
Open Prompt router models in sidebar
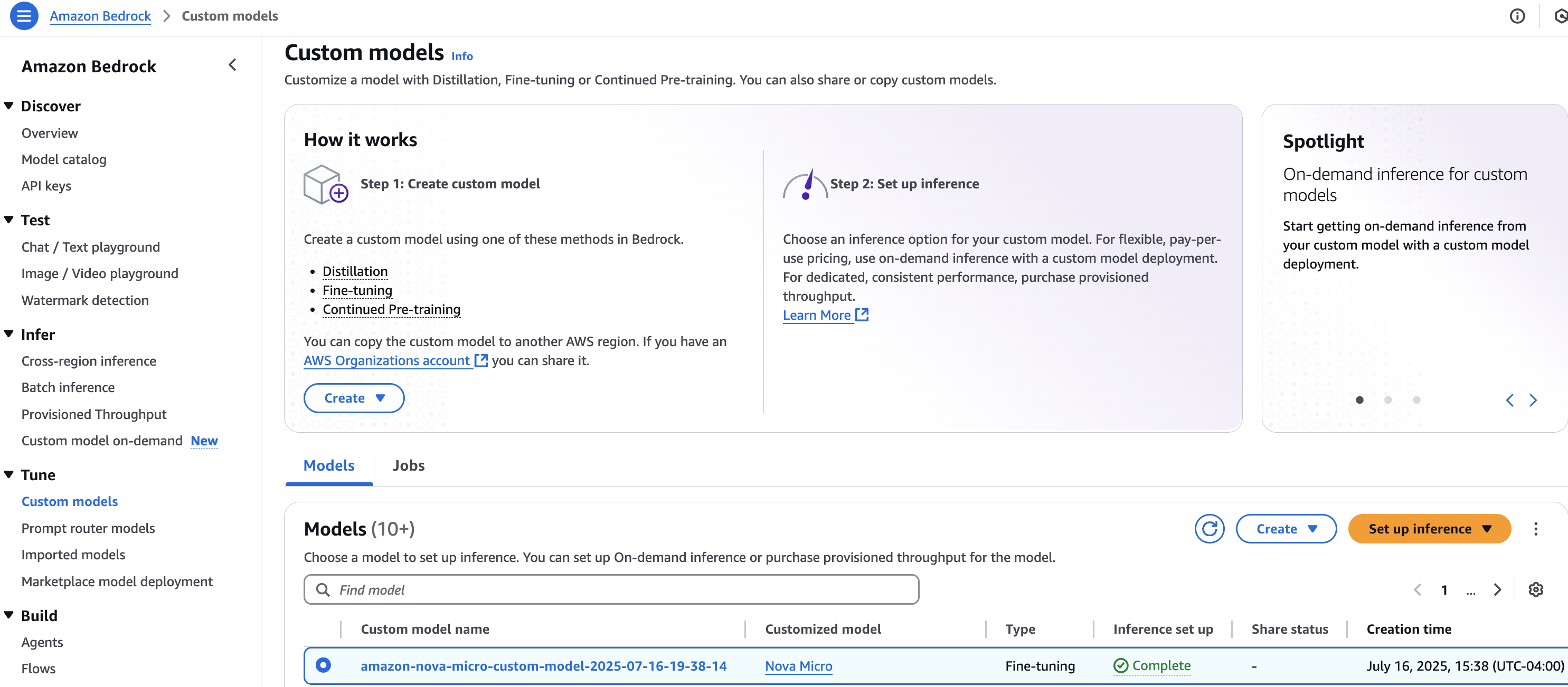tap(88, 528)
